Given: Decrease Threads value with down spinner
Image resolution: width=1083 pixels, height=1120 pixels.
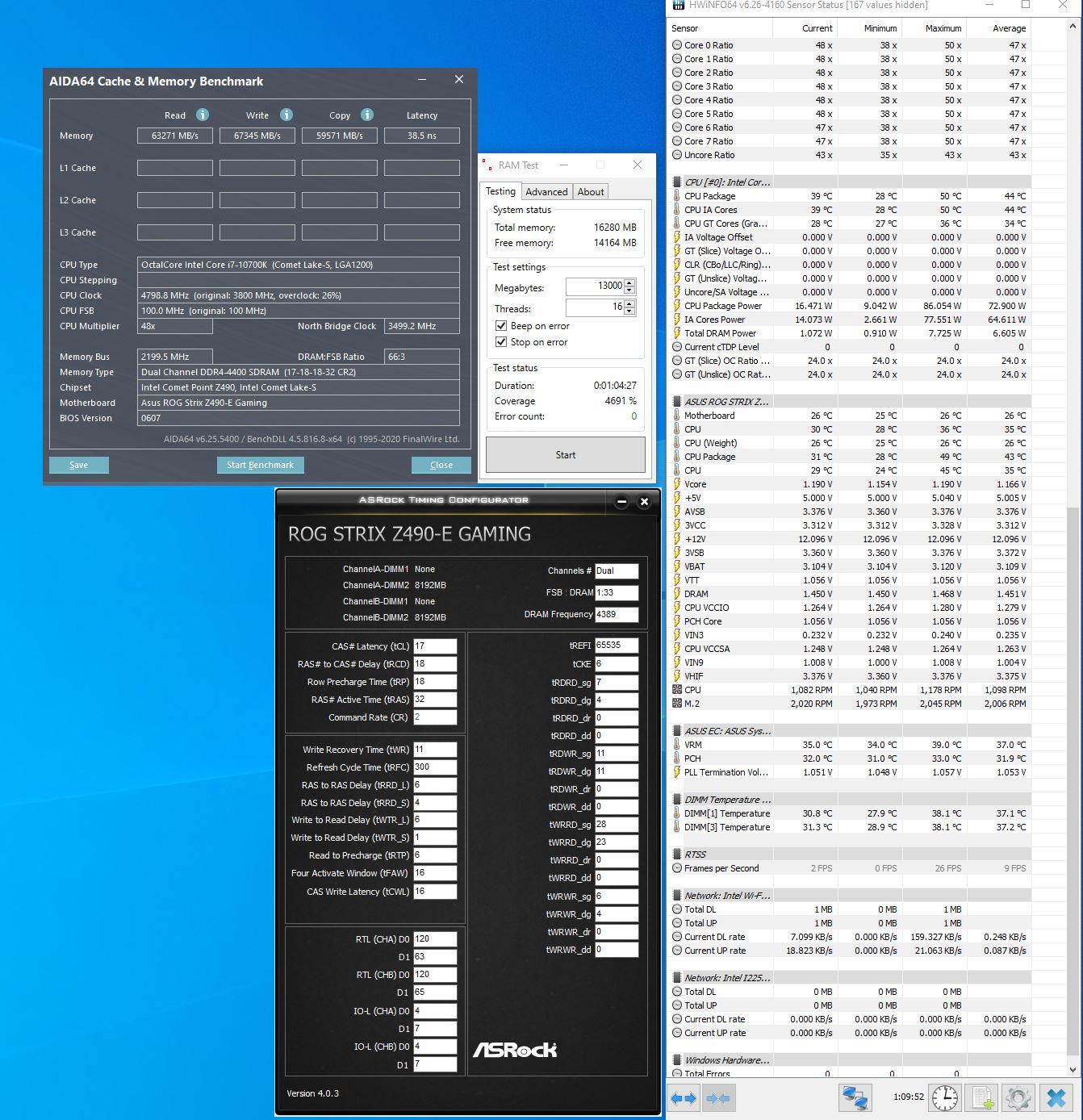Looking at the screenshot, I should (629, 311).
